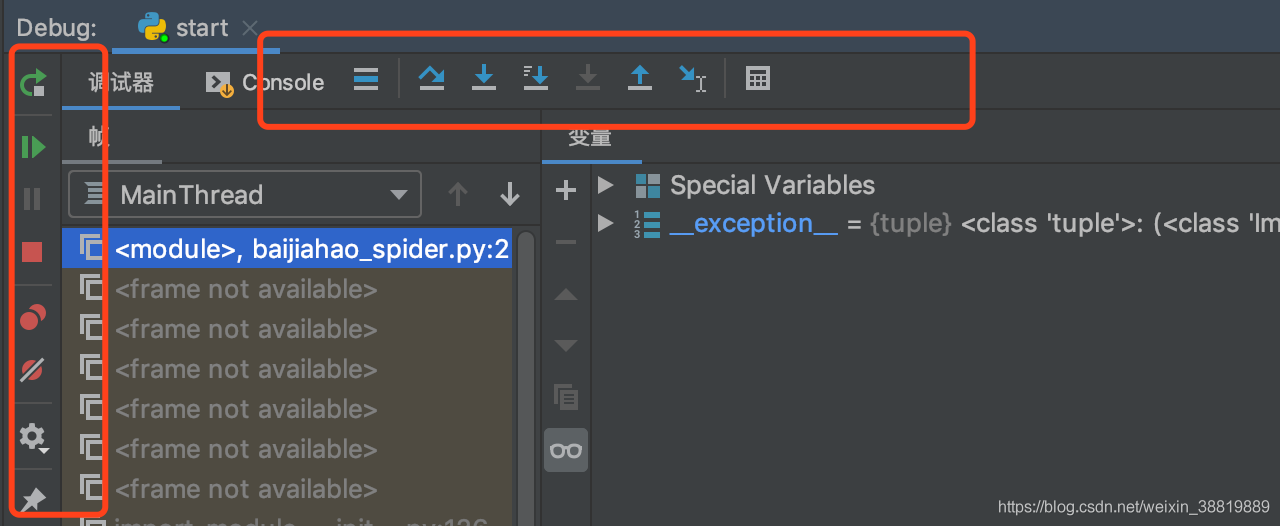Viewport: 1280px width, 526px height.
Task: Expand the Special Variables node
Action: coord(605,185)
